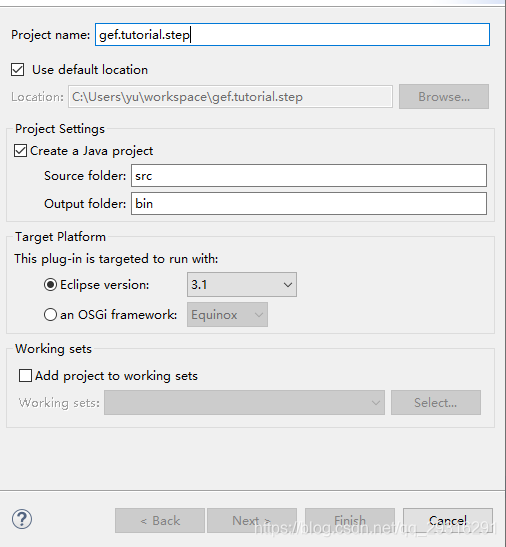The width and height of the screenshot is (506, 547).
Task: Click into the Output folder field
Action: pos(309,203)
